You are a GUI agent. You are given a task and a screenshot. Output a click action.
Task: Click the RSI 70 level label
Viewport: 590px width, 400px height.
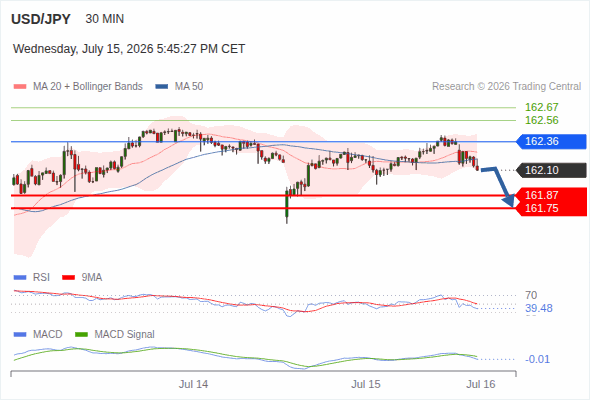click(x=531, y=295)
